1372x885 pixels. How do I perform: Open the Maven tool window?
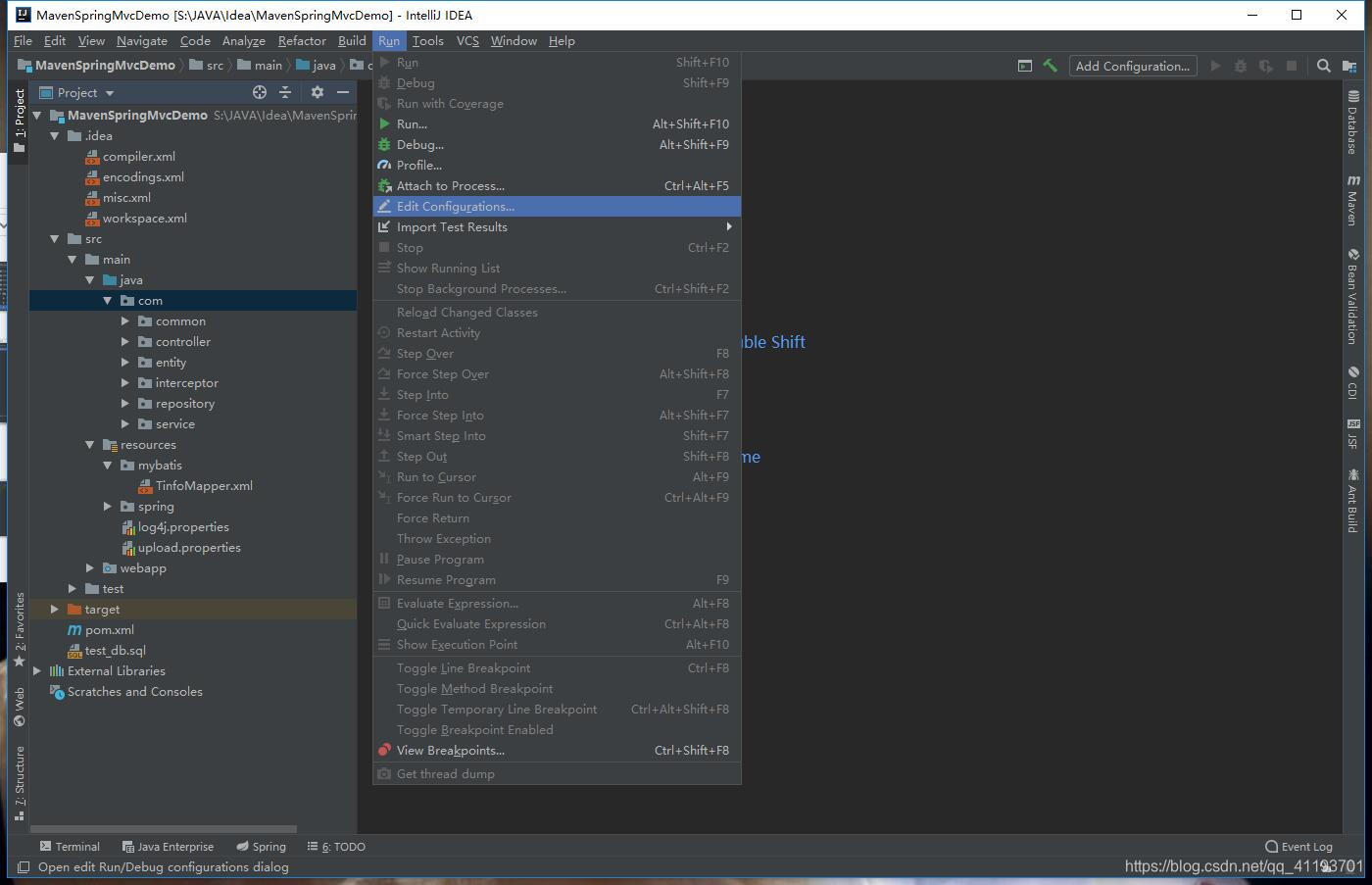pyautogui.click(x=1352, y=200)
